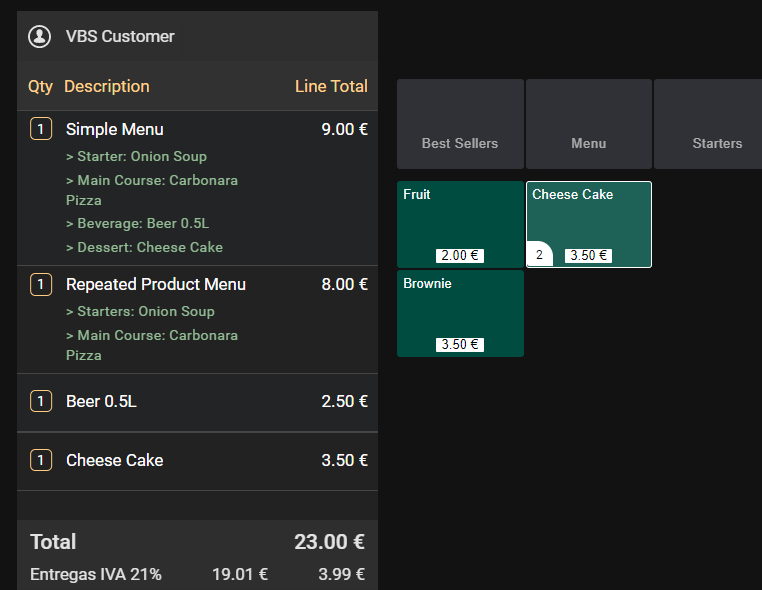Click quantity box of Repeated Product Menu
Viewport: 762px width, 590px height.
pos(41,285)
